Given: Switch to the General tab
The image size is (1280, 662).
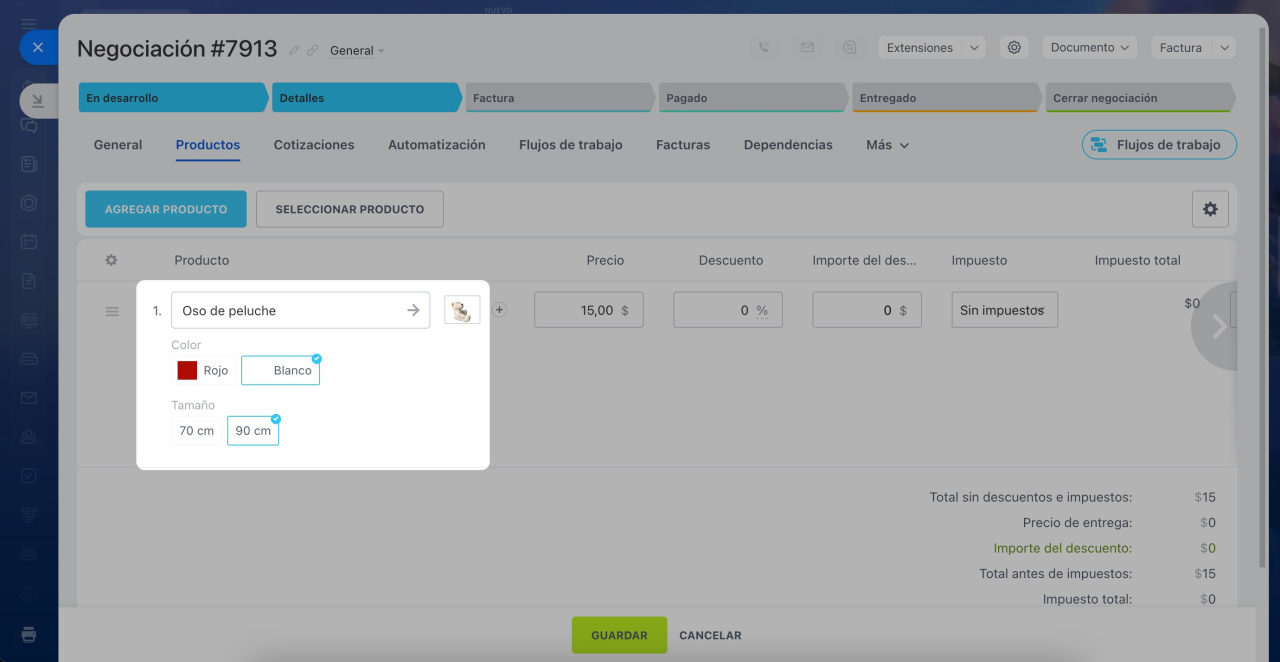Looking at the screenshot, I should point(118,145).
